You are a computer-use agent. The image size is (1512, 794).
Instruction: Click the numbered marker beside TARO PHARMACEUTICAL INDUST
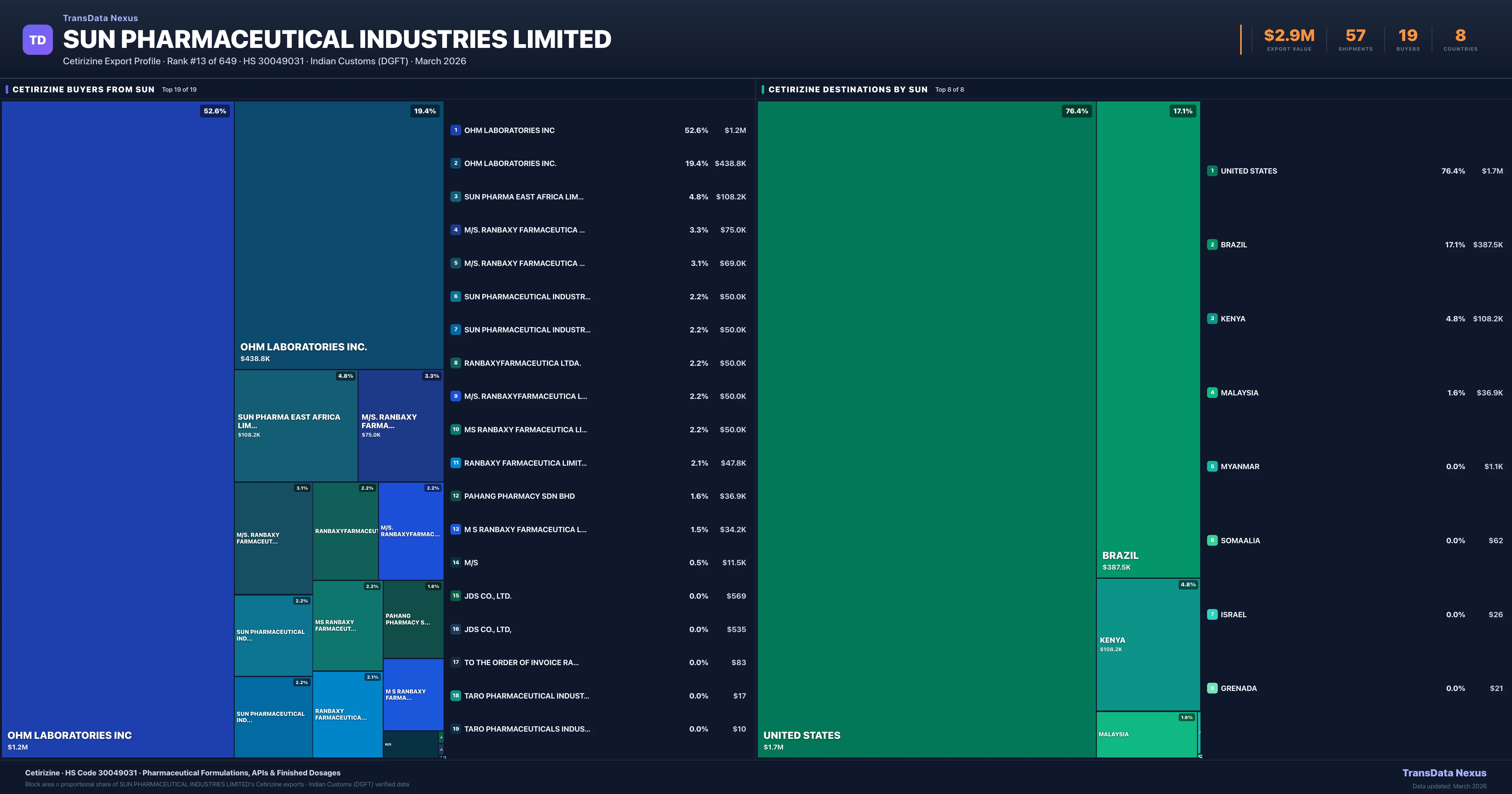(x=456, y=696)
